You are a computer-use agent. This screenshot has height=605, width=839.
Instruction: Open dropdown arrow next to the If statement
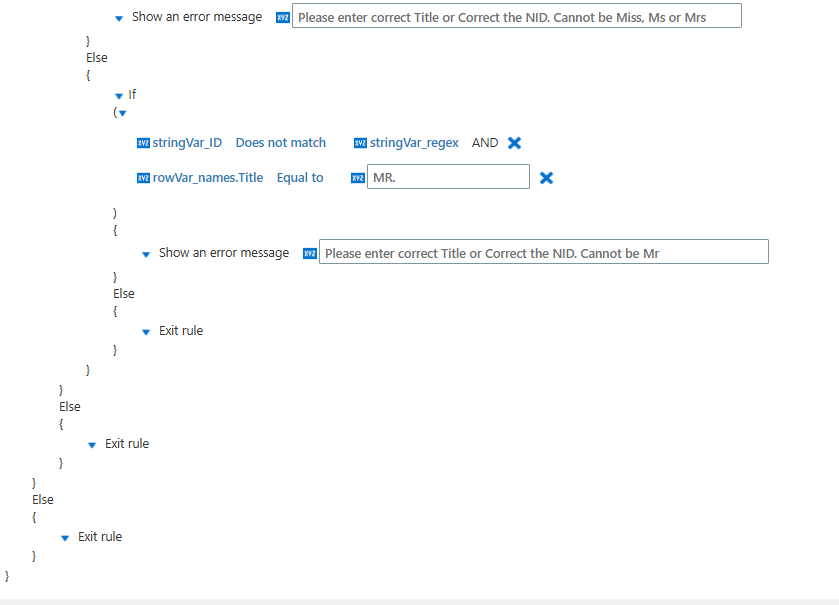coord(119,96)
